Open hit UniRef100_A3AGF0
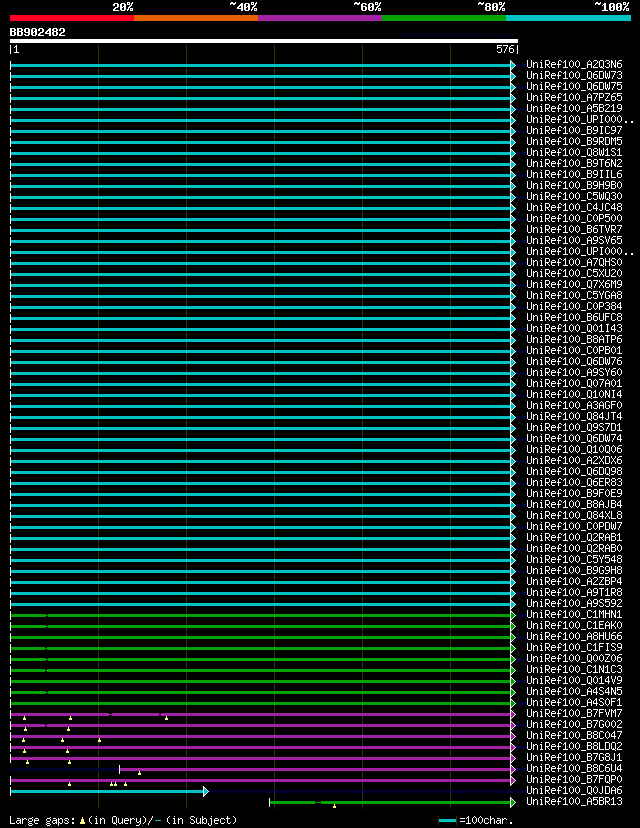 [574, 406]
